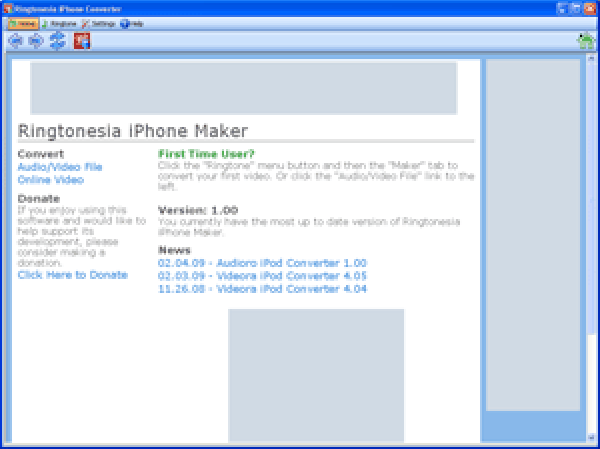Screen dimensions: 600x449
Task: Open the Settings menu
Action: tap(99, 24)
